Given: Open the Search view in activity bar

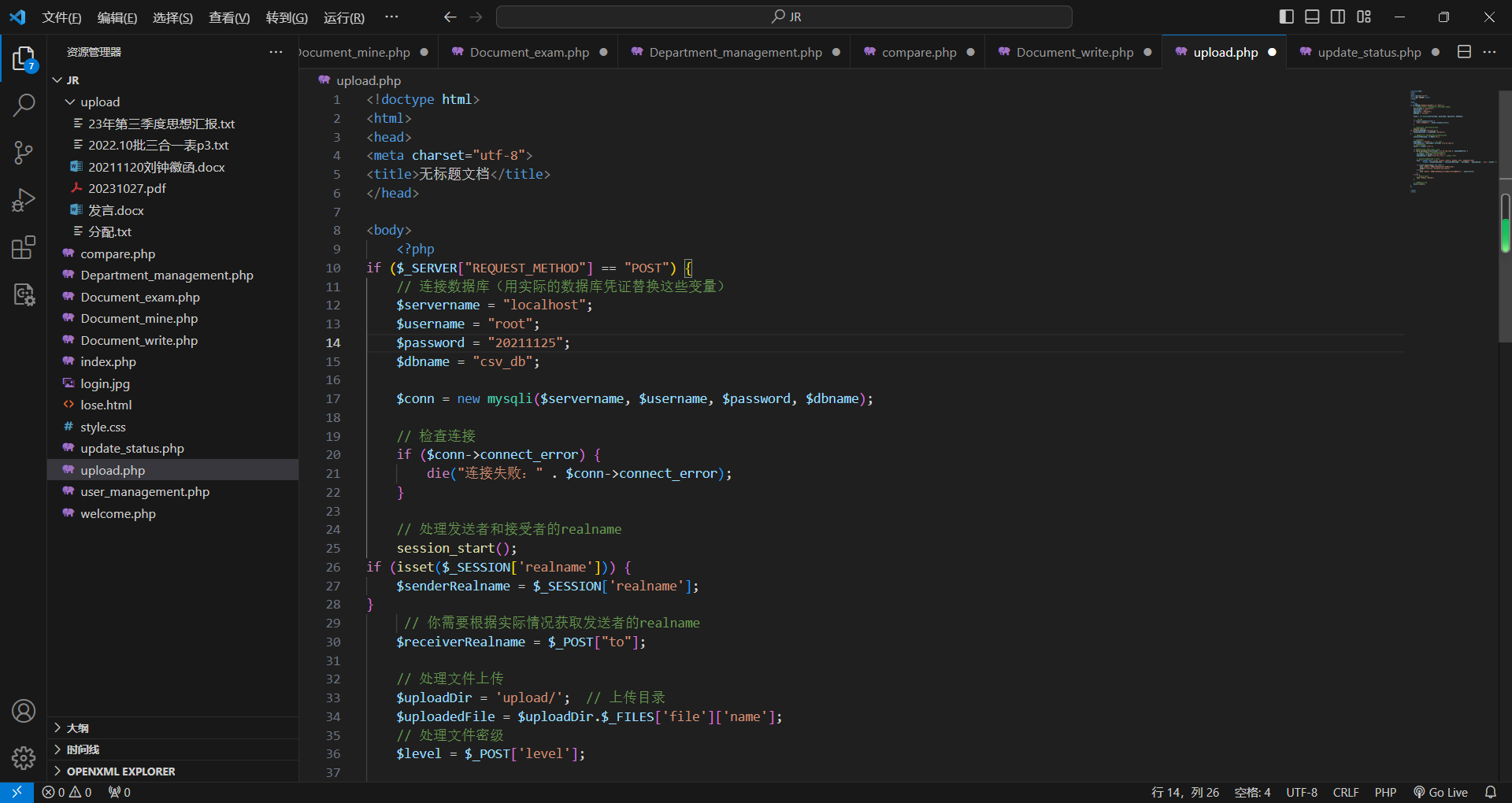Looking at the screenshot, I should 24,105.
